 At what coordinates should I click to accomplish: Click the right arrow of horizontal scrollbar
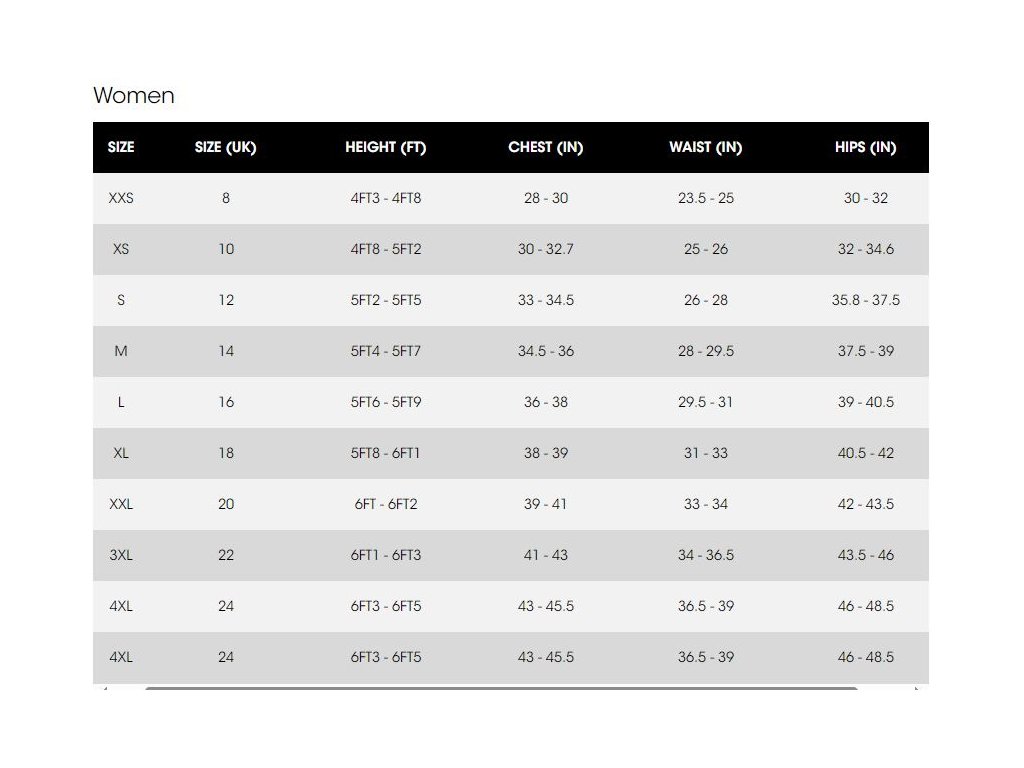tap(917, 688)
